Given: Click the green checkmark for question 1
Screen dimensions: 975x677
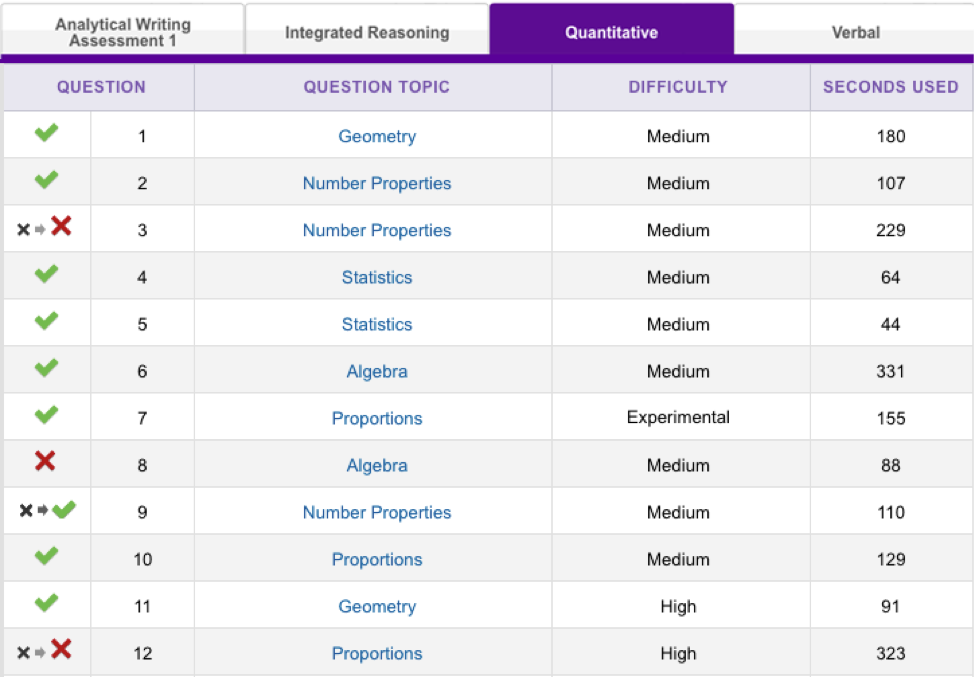Looking at the screenshot, I should click(46, 134).
